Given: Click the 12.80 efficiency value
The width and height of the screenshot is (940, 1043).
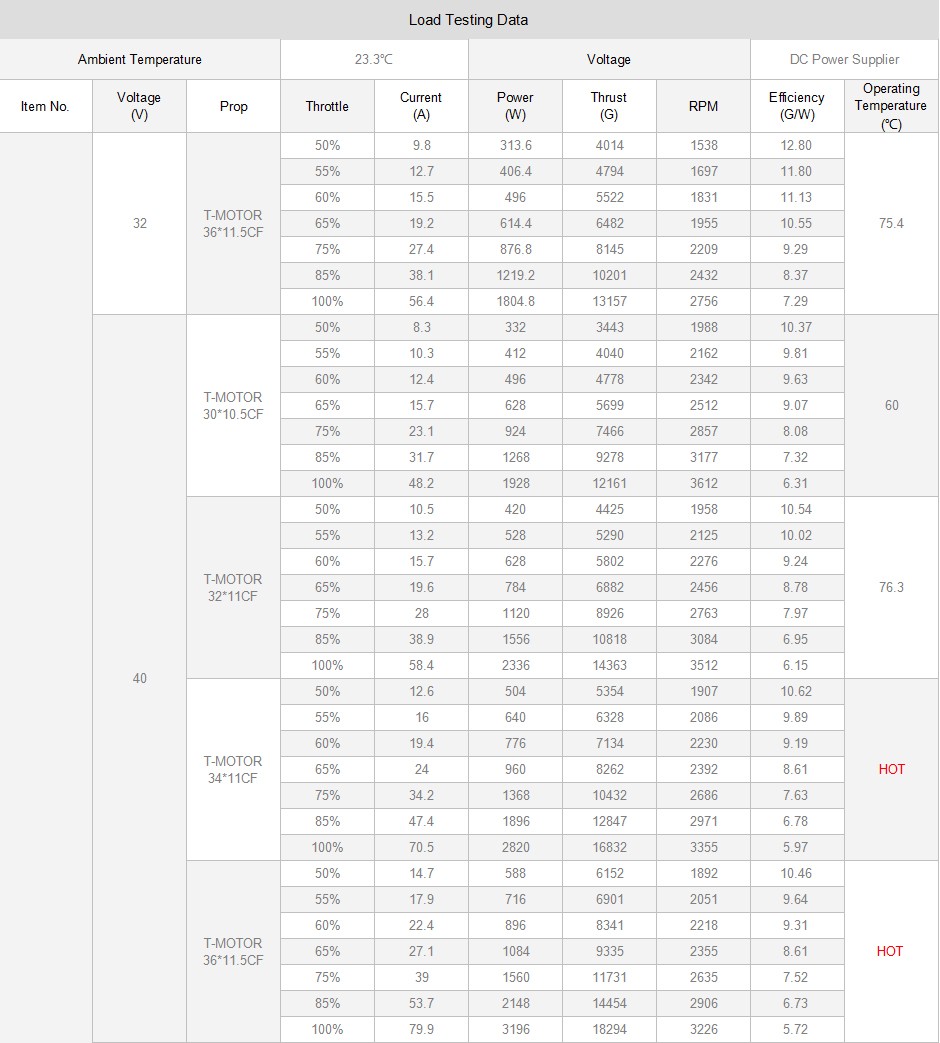Looking at the screenshot, I should [797, 145].
